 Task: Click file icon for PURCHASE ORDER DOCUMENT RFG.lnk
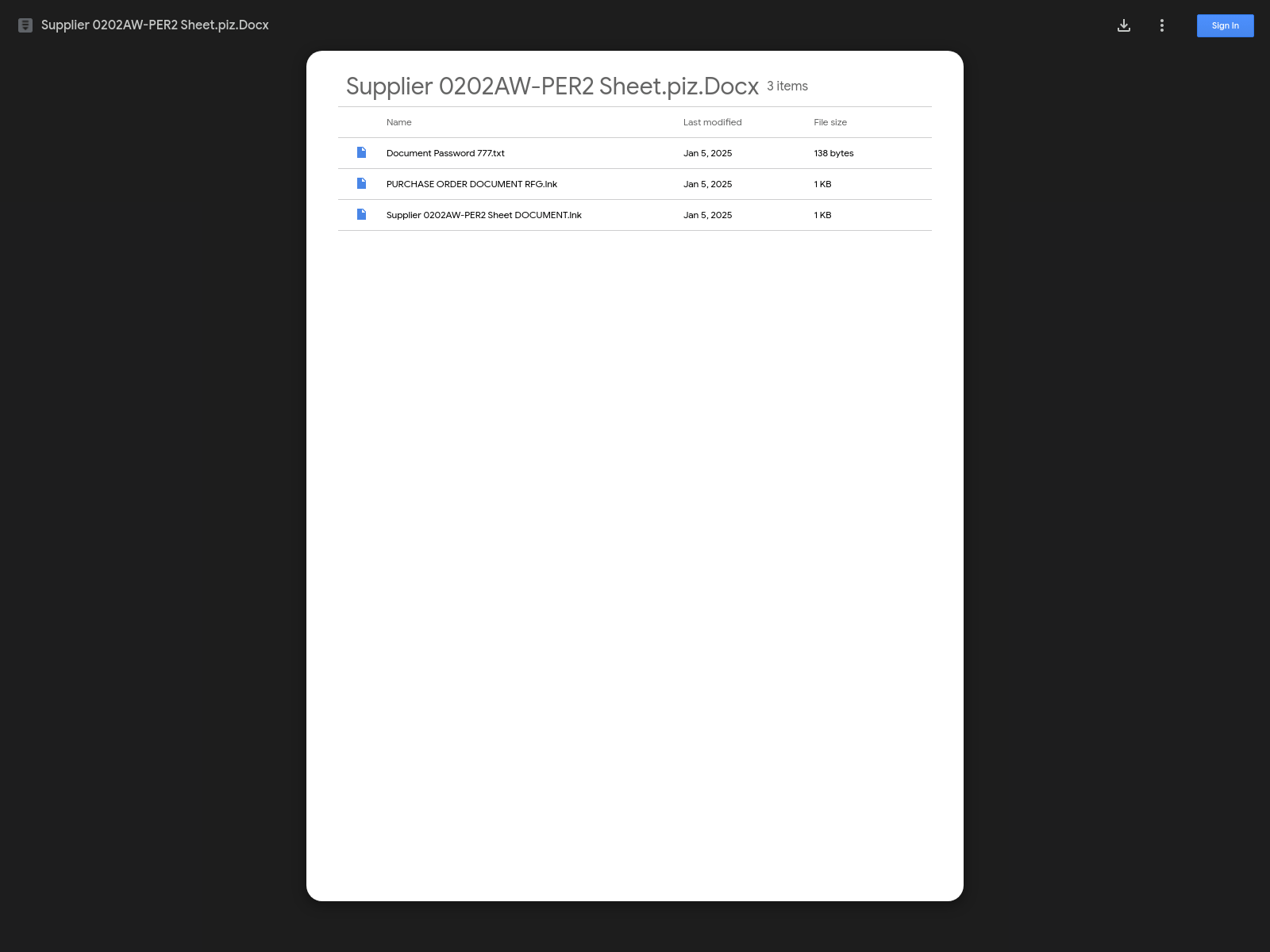coord(362,183)
